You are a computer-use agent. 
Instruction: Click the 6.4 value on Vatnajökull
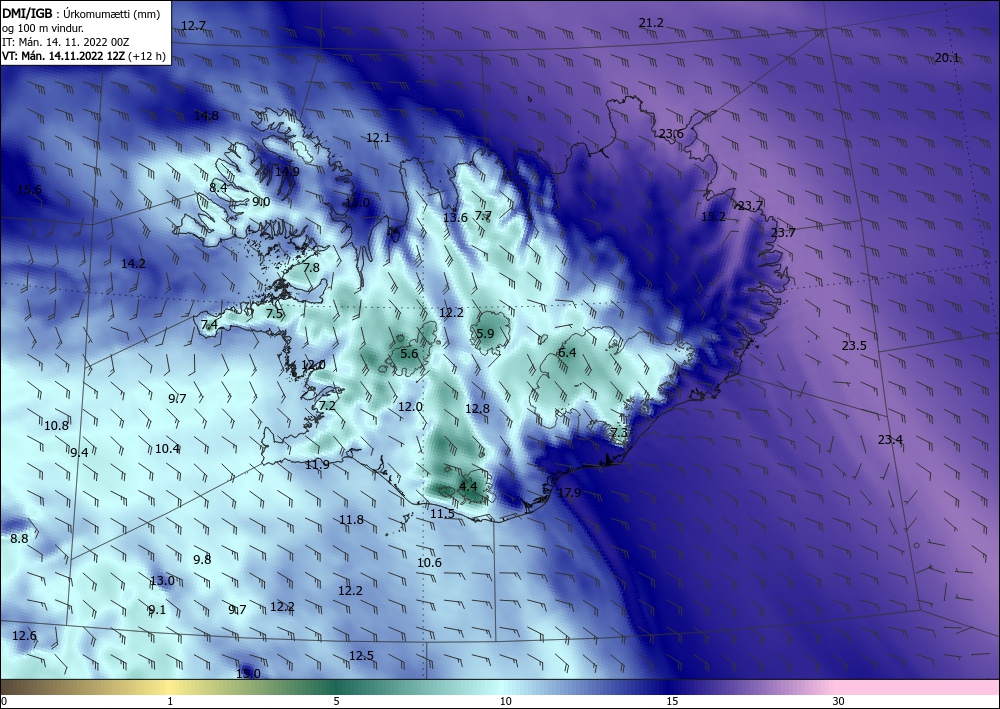pyautogui.click(x=567, y=353)
